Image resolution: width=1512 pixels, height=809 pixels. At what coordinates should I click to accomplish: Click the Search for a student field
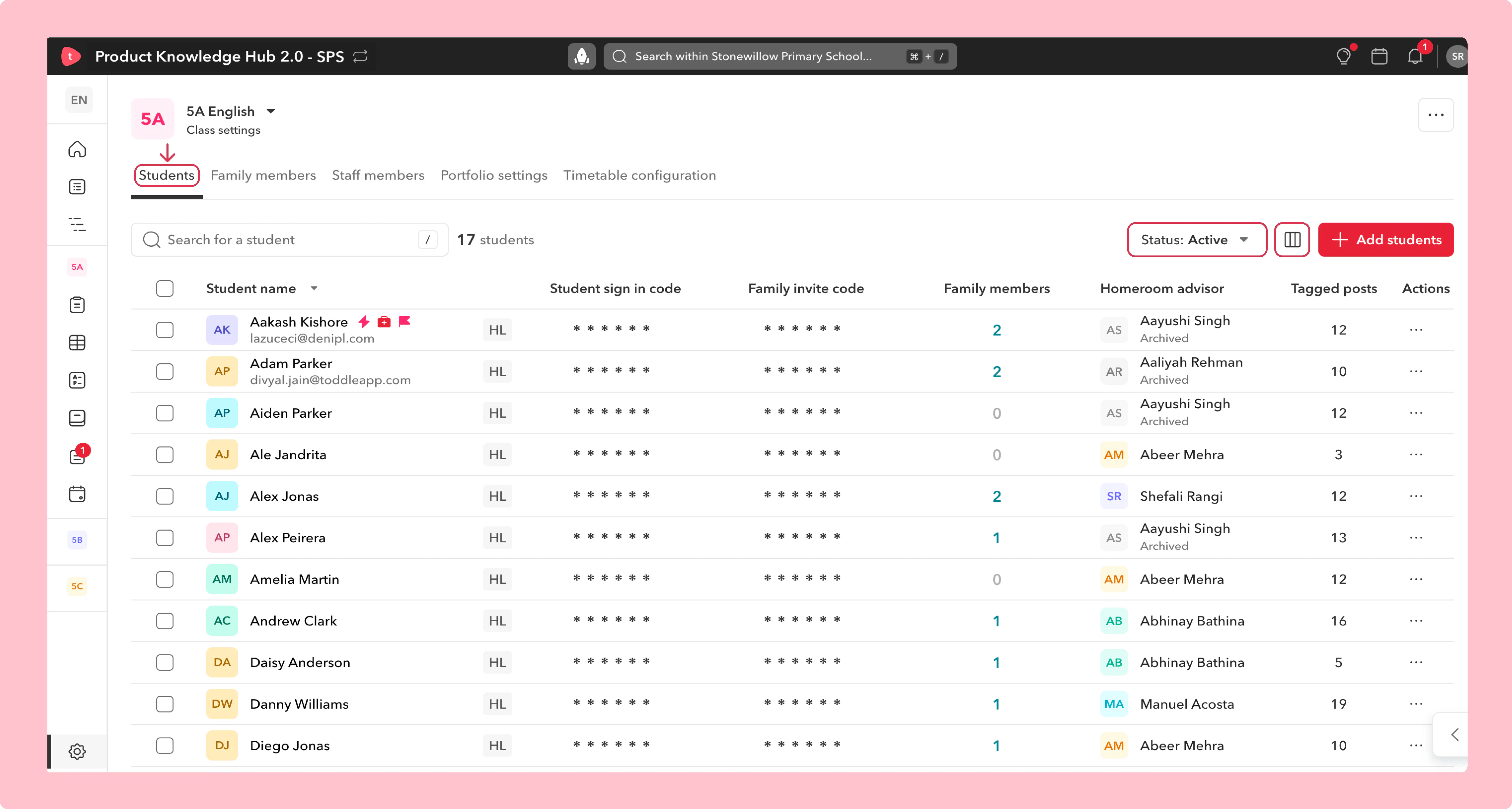(289, 240)
